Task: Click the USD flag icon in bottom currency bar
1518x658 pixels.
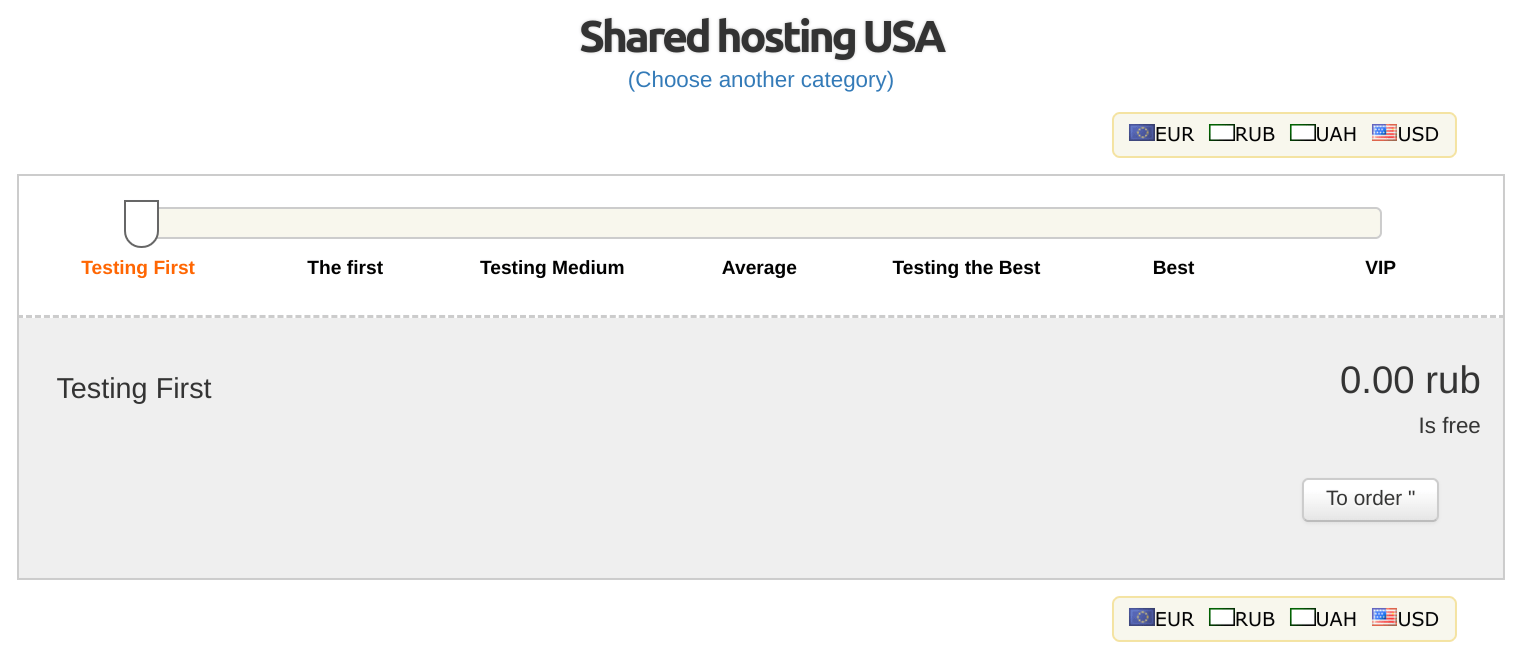Action: click(1384, 617)
